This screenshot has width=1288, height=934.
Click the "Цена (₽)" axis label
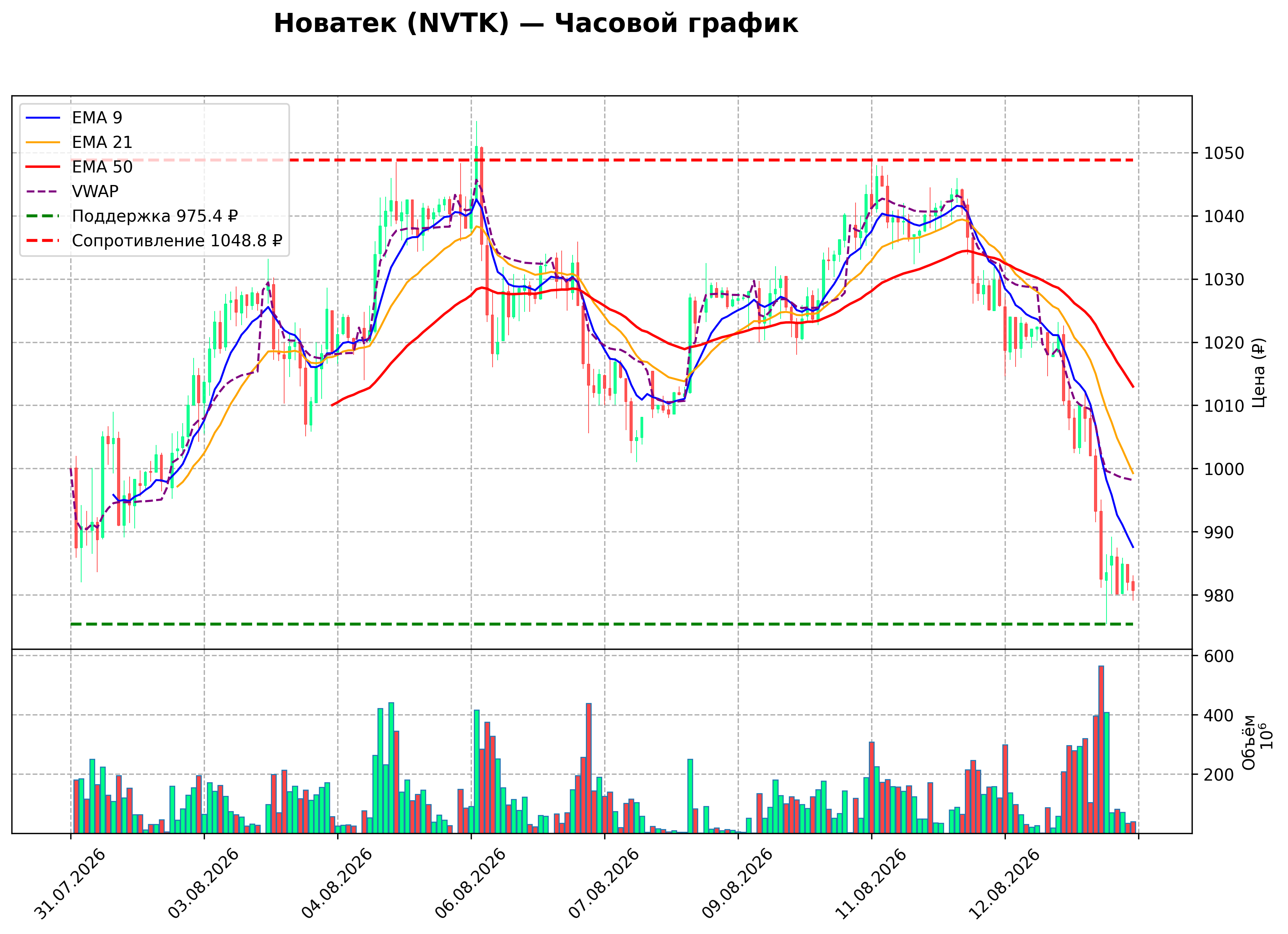(x=1258, y=372)
